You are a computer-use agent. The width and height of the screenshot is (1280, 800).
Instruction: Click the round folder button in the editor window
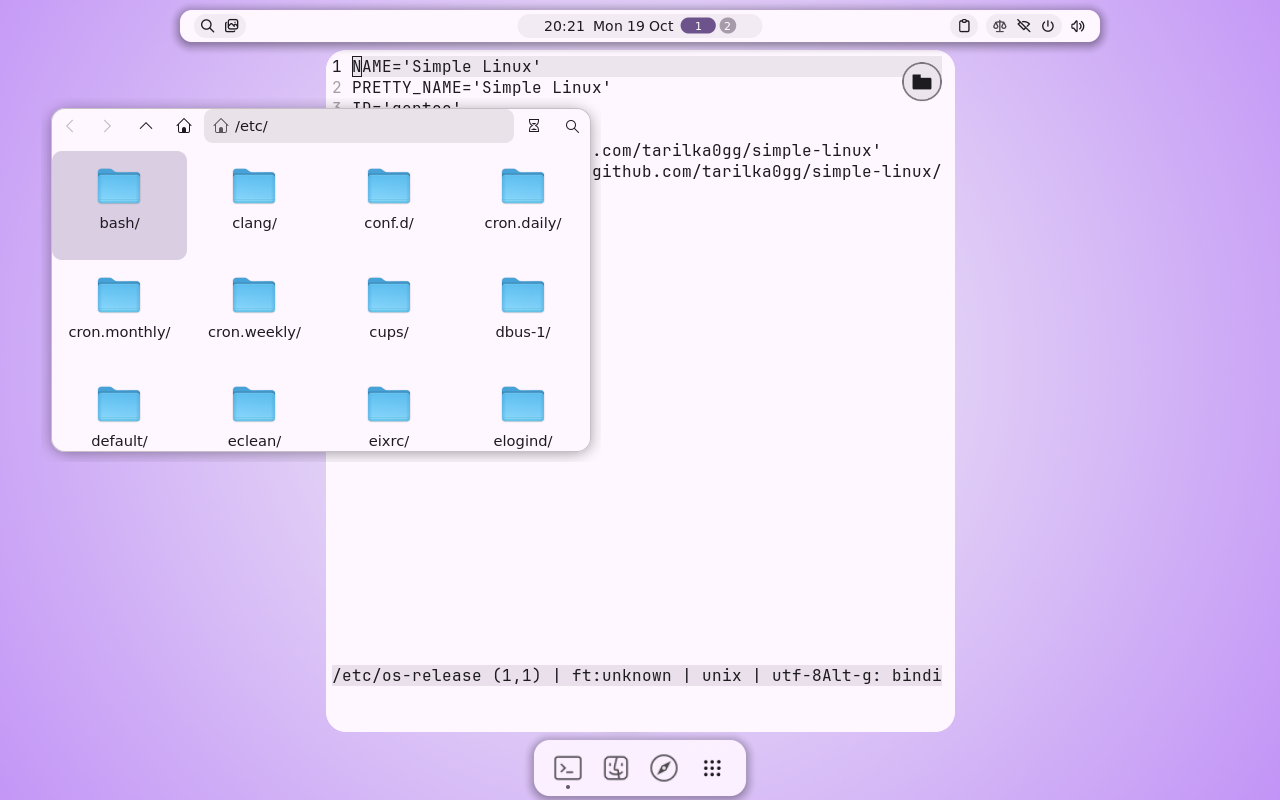coord(922,82)
